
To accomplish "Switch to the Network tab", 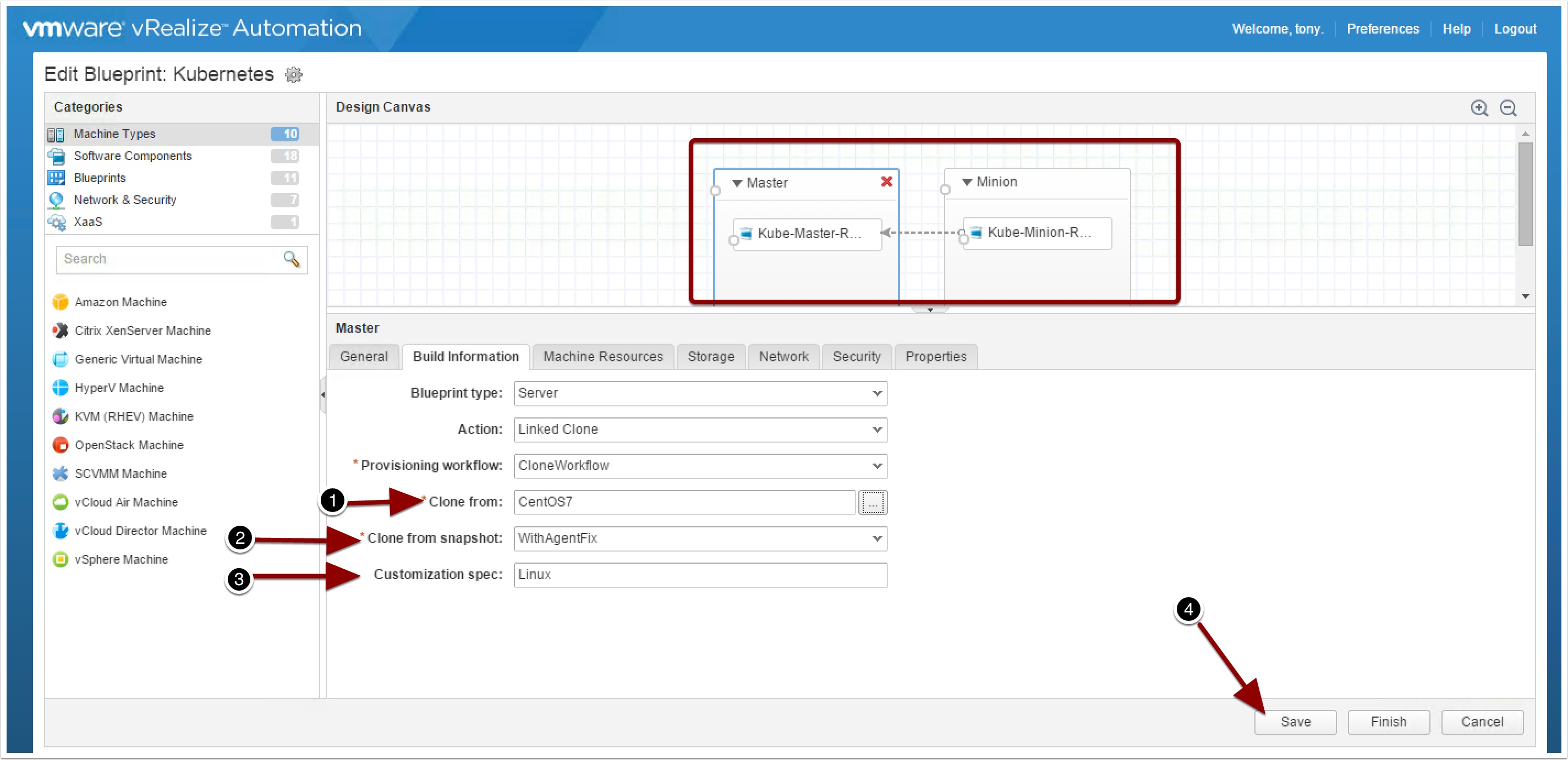I will coord(783,356).
